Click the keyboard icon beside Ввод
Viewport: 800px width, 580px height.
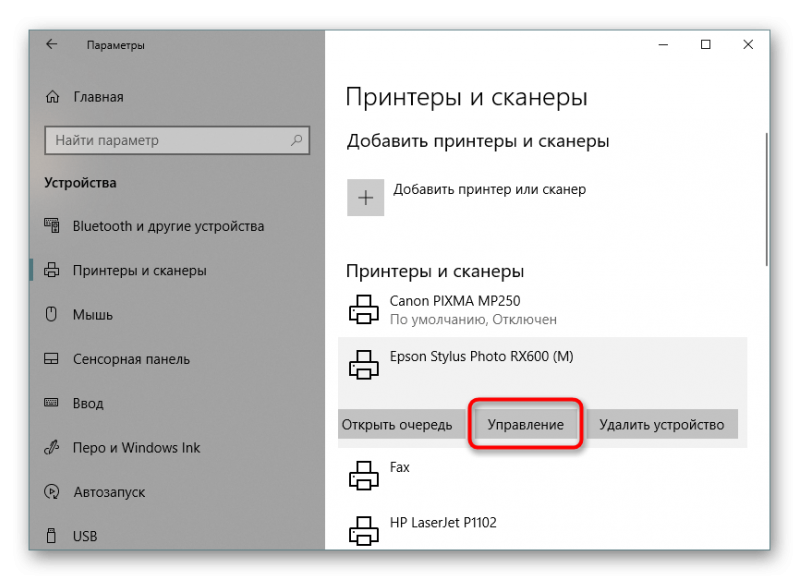pos(51,403)
